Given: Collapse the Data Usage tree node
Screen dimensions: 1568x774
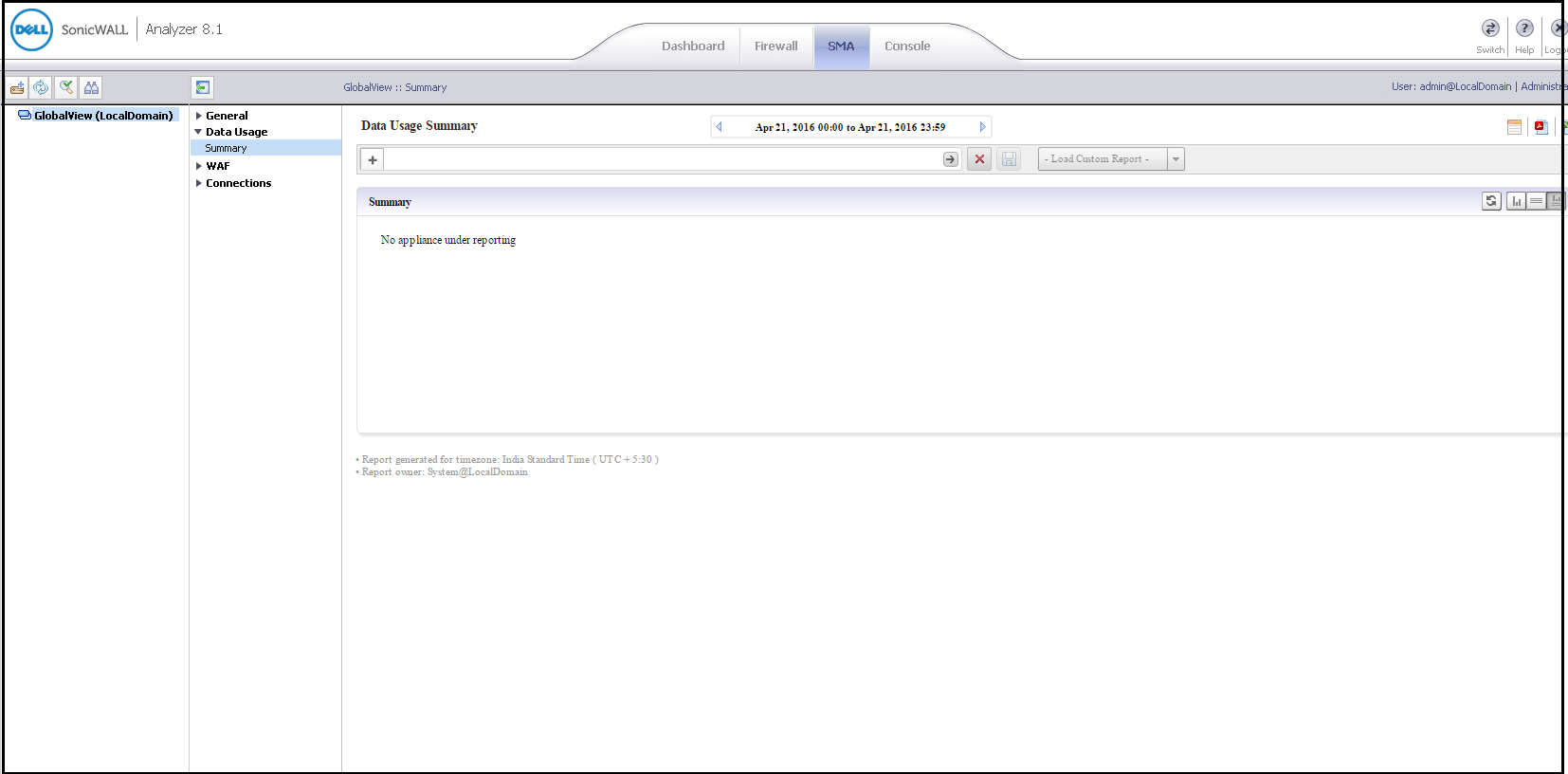Looking at the screenshot, I should [199, 132].
